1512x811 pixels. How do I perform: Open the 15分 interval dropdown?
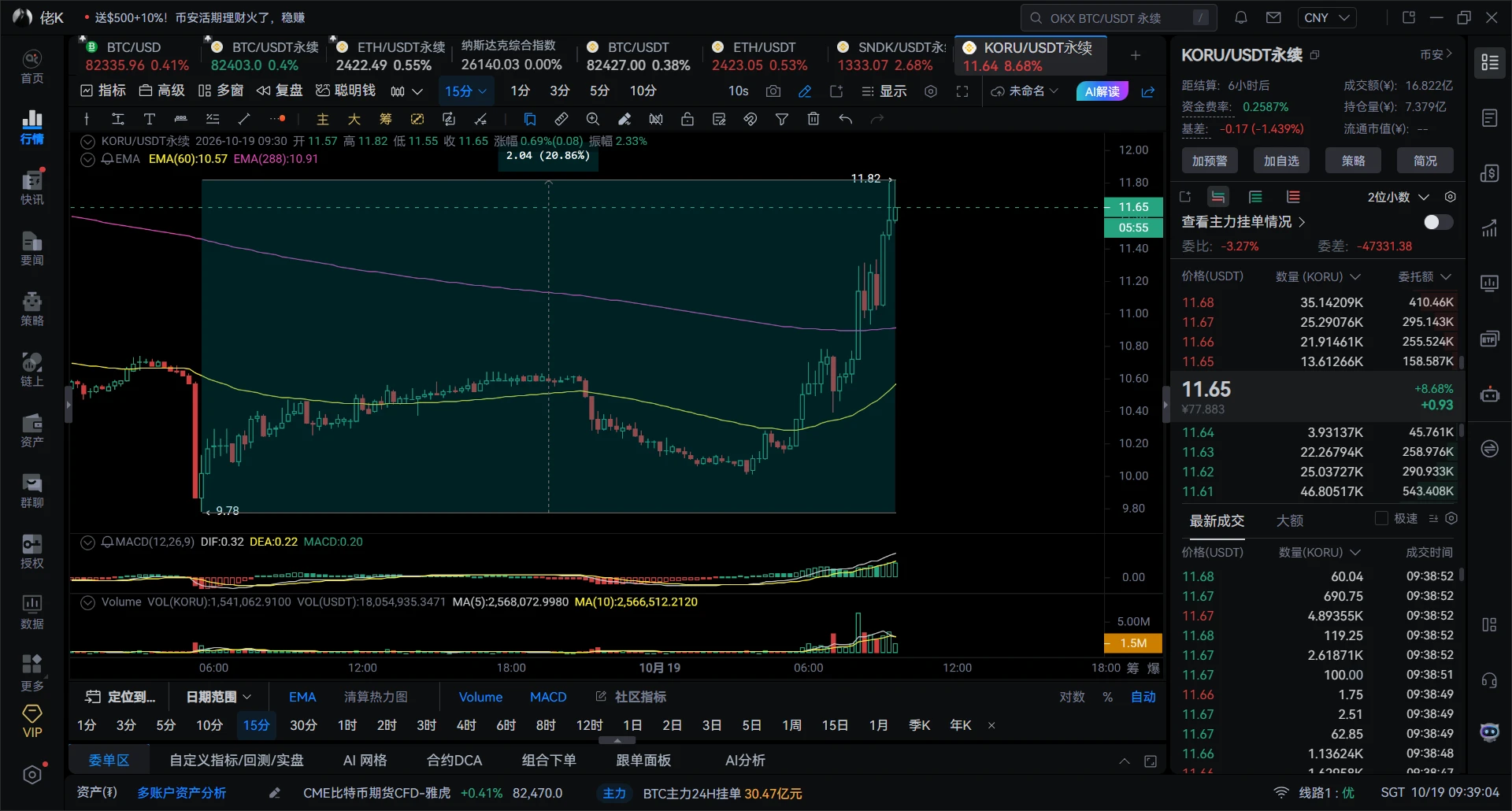[465, 91]
